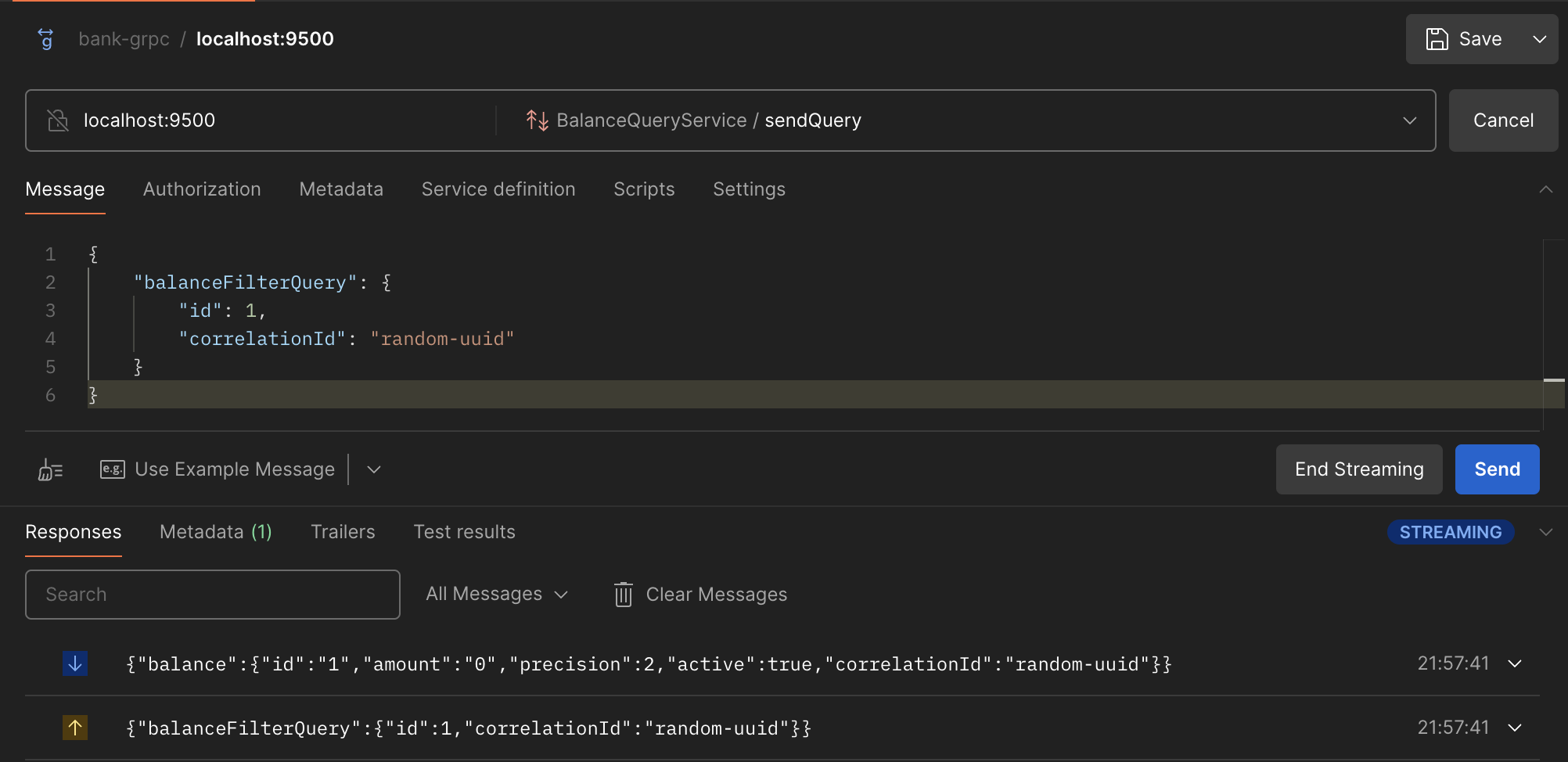Click the "random-uuid" value in the editor

pos(442,339)
